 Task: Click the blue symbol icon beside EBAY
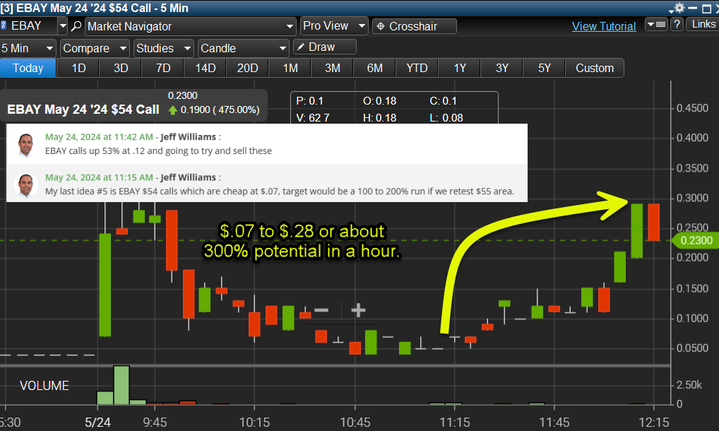pos(4,26)
